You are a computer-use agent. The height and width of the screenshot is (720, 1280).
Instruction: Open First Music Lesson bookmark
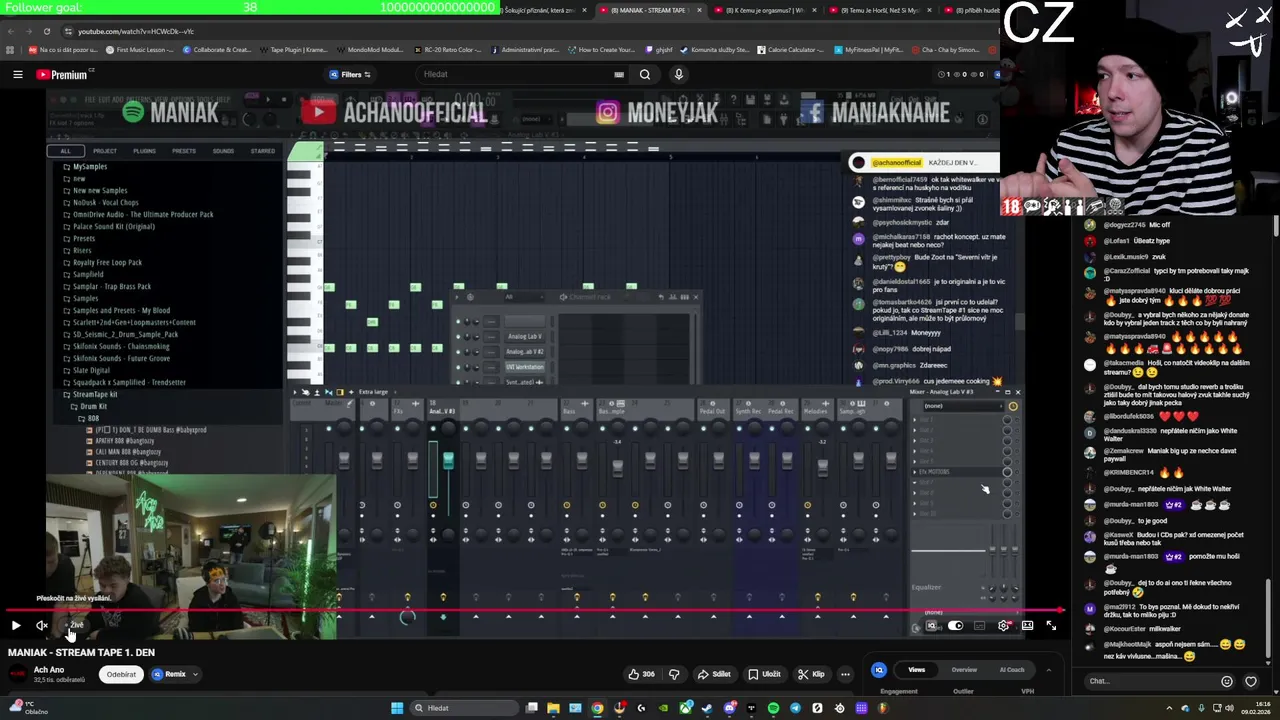point(141,50)
